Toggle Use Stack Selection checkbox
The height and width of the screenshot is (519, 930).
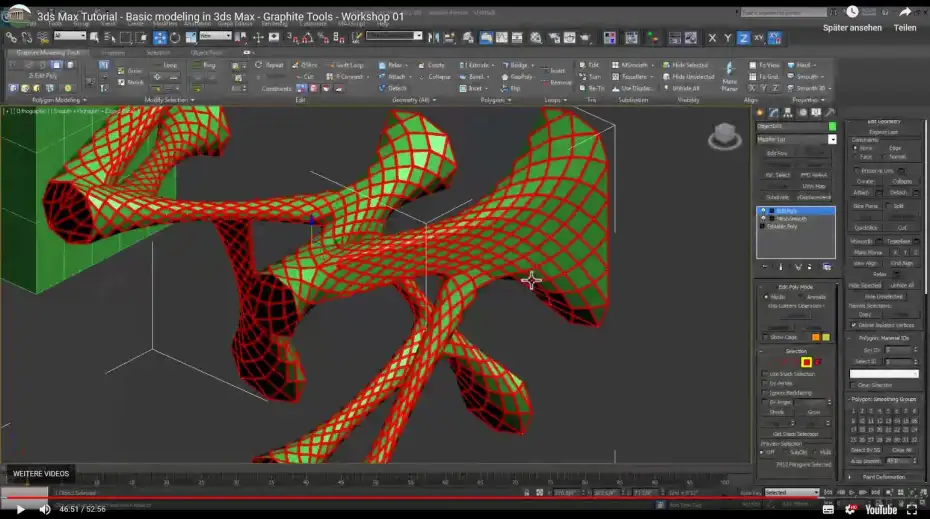(765, 374)
